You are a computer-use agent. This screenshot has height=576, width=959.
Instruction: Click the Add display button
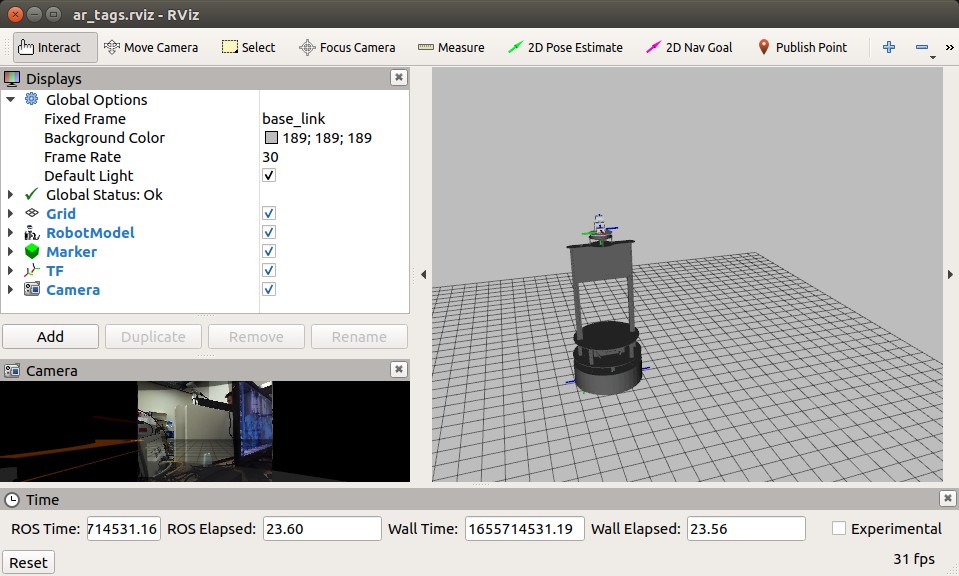point(50,336)
